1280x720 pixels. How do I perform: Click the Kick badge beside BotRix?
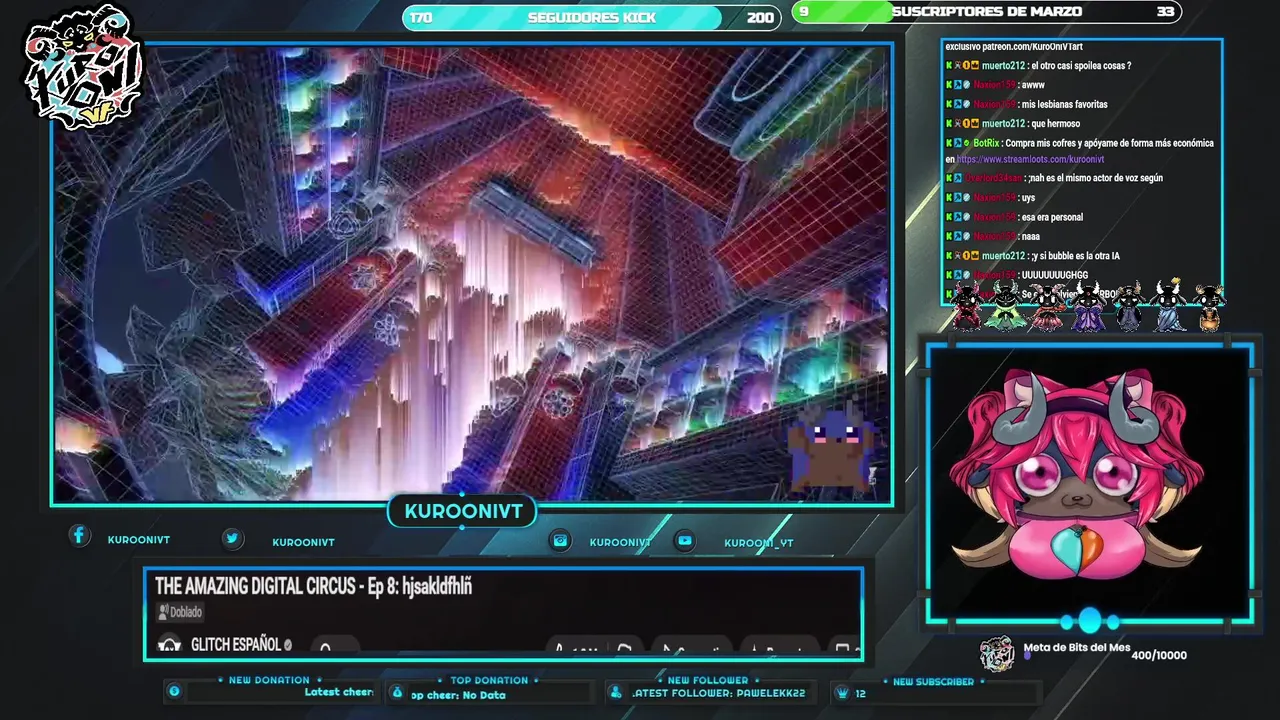[949, 143]
